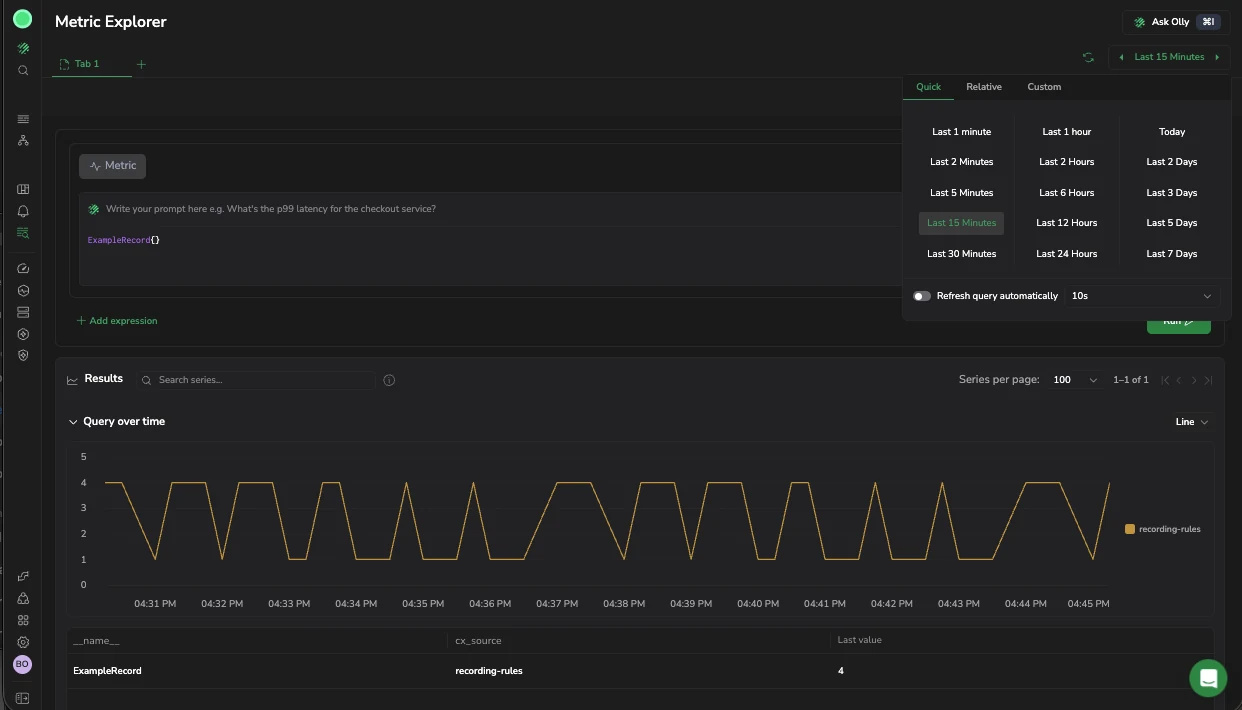The height and width of the screenshot is (710, 1242).
Task: Select Last 1 hour
Action: [x=1067, y=132]
